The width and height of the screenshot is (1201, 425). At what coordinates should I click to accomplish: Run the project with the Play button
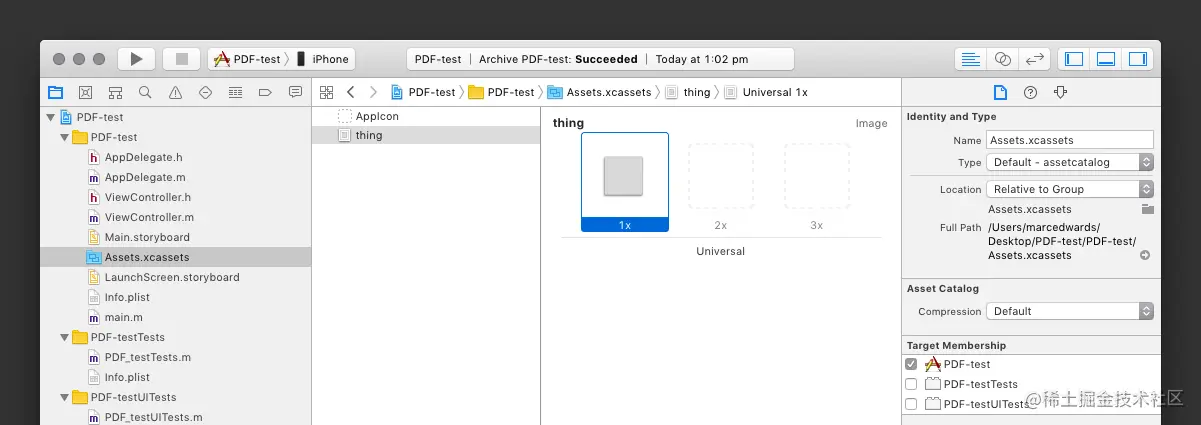point(137,59)
